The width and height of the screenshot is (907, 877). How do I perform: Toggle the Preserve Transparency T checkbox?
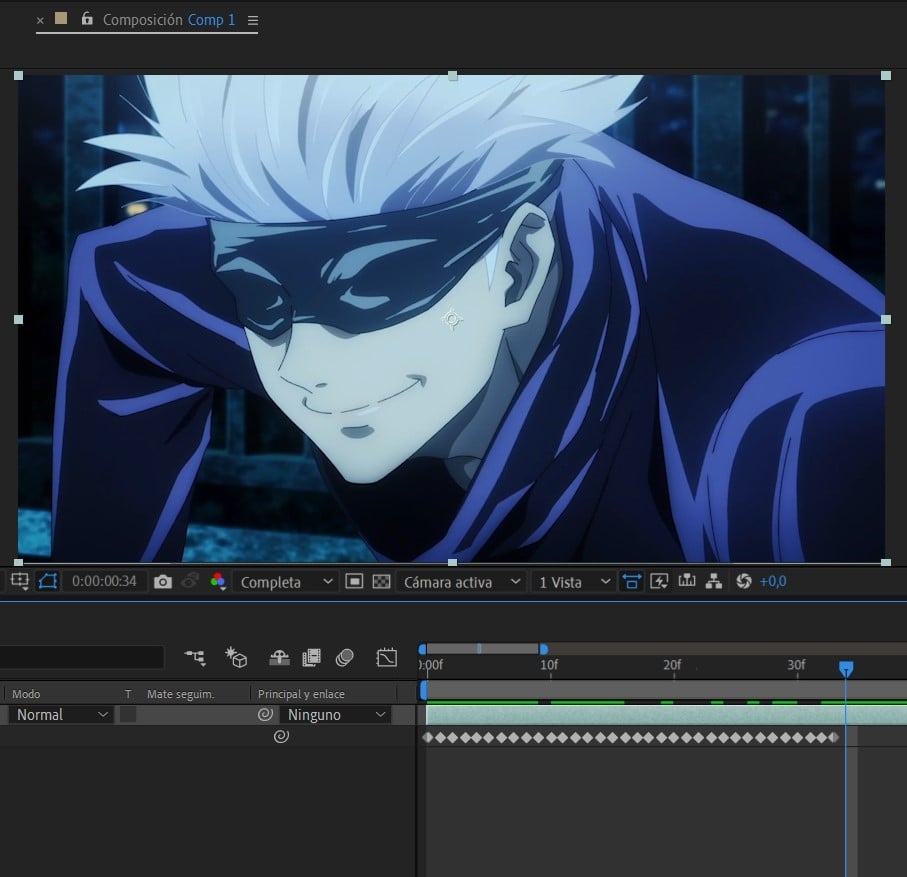[128, 714]
